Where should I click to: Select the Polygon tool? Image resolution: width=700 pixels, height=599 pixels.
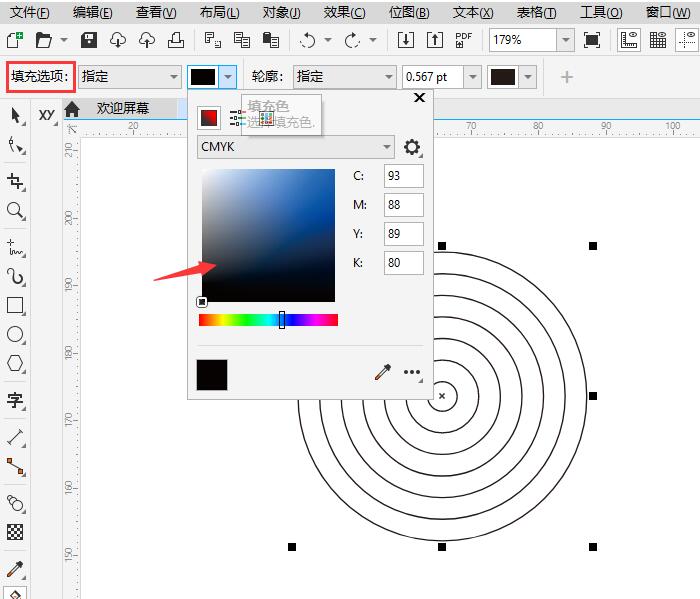[16, 363]
